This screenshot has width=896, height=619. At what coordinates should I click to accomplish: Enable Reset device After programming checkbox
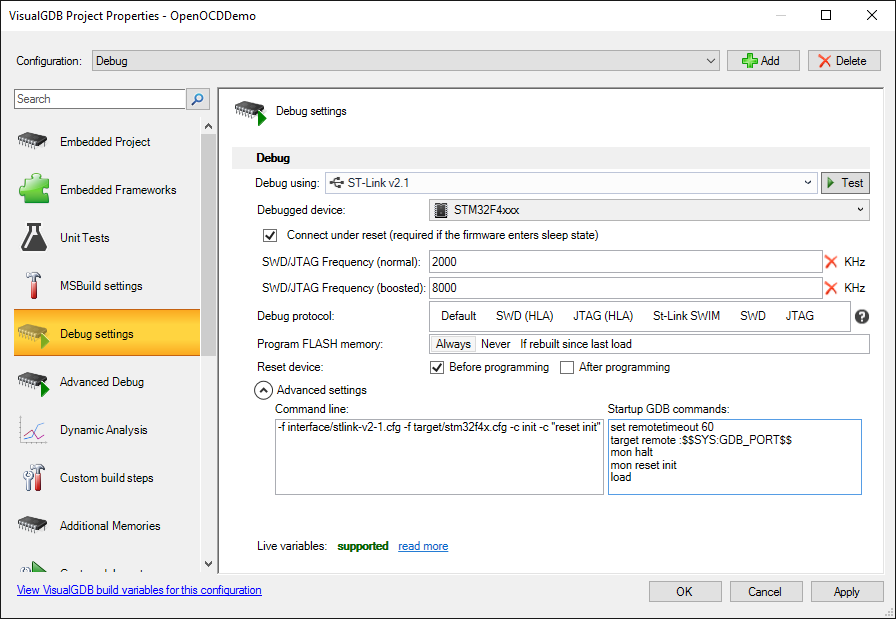coord(567,368)
